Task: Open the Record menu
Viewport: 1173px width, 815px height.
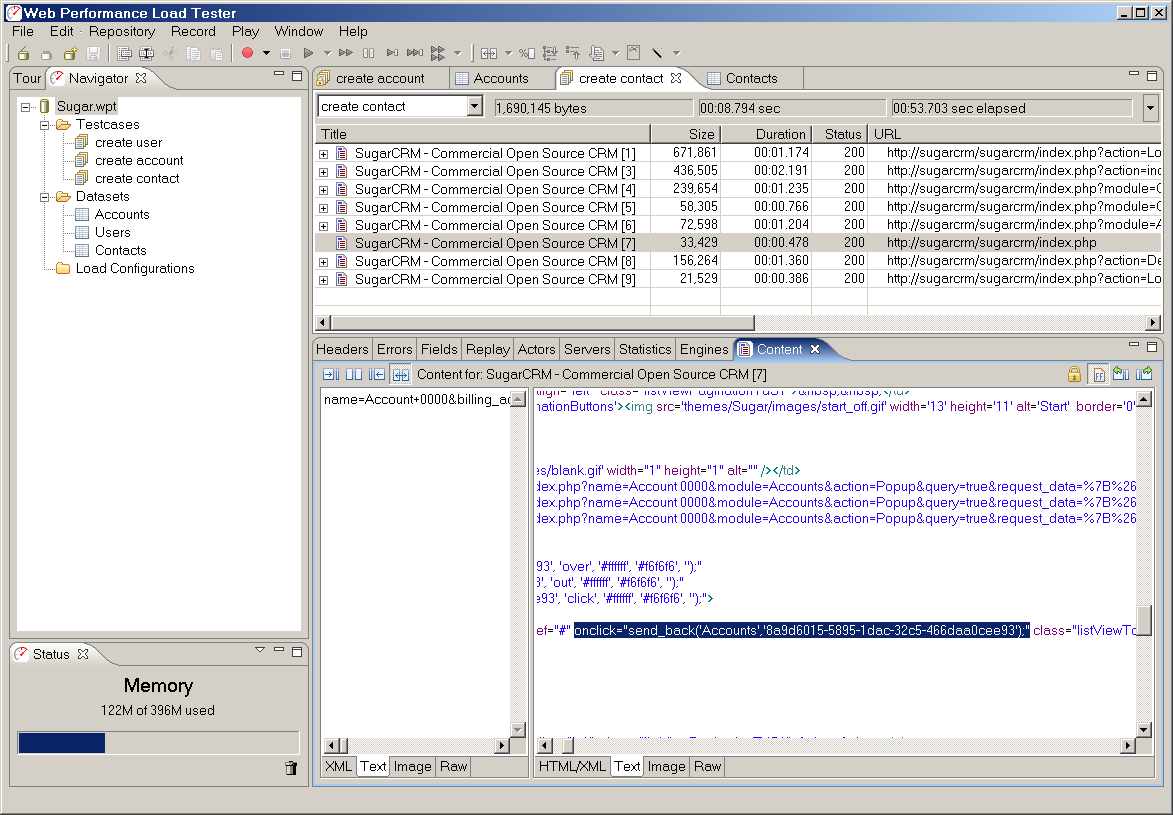Action: click(193, 31)
